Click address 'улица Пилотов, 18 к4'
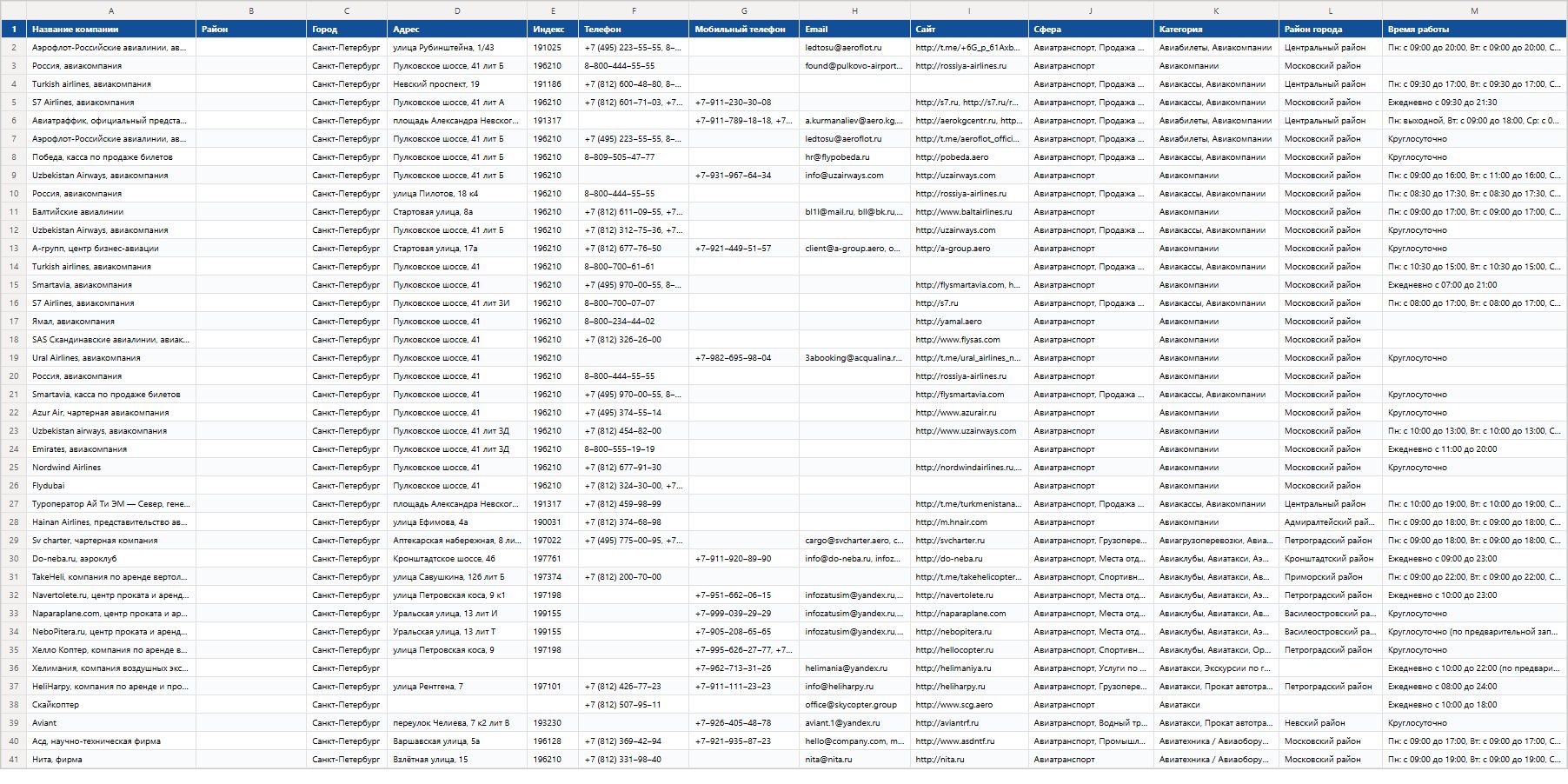 tap(457, 193)
